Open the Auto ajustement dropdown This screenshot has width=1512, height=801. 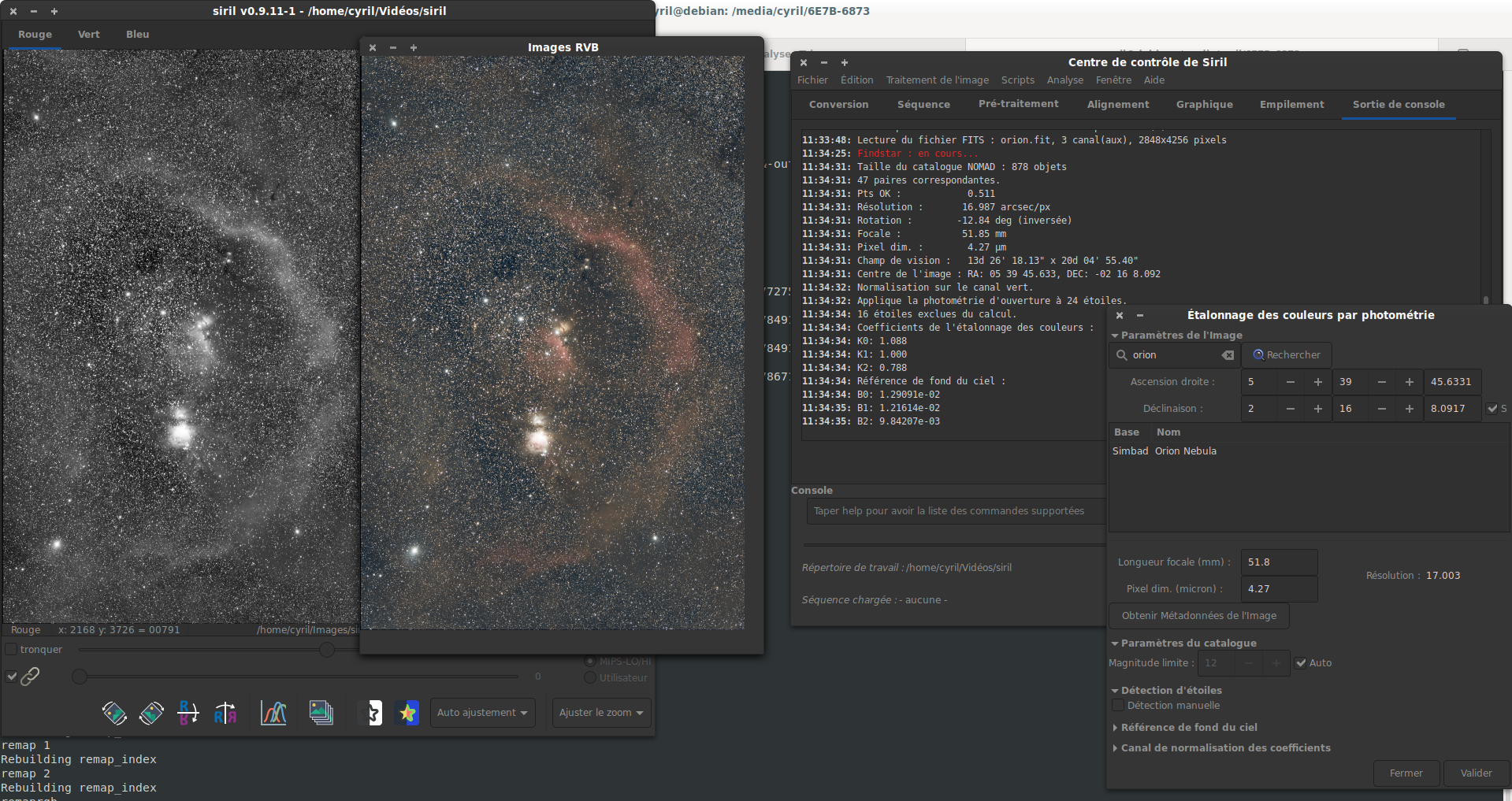coord(483,713)
